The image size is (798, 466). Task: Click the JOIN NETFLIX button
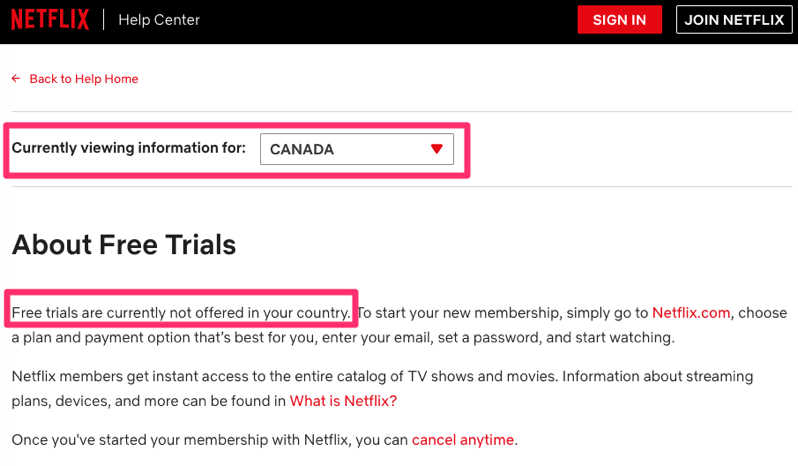tap(734, 20)
